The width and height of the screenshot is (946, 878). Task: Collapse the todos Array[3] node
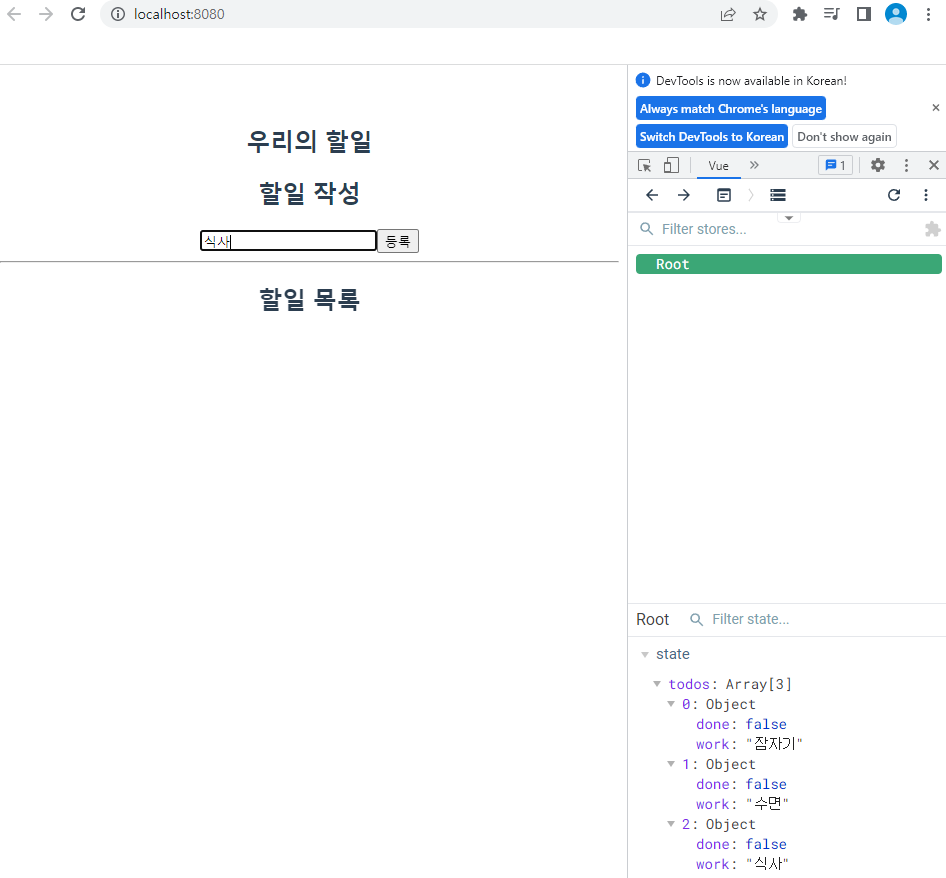[657, 684]
